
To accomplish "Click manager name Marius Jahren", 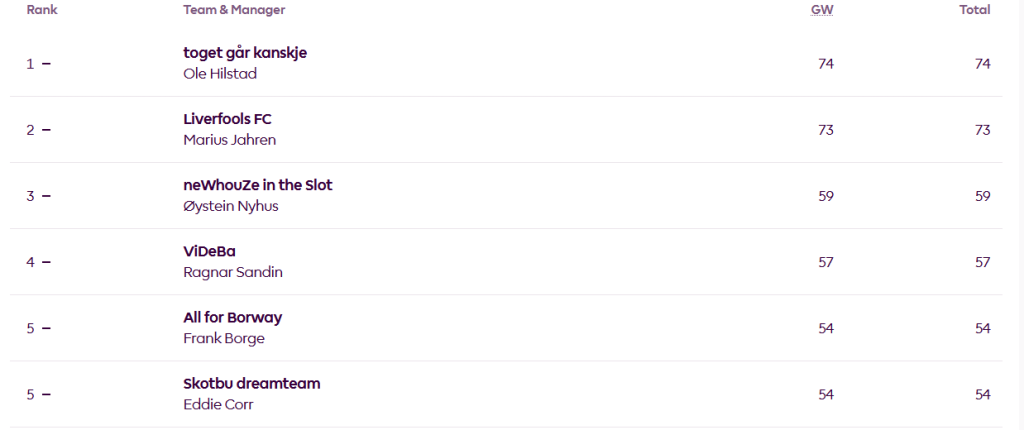I will 229,139.
